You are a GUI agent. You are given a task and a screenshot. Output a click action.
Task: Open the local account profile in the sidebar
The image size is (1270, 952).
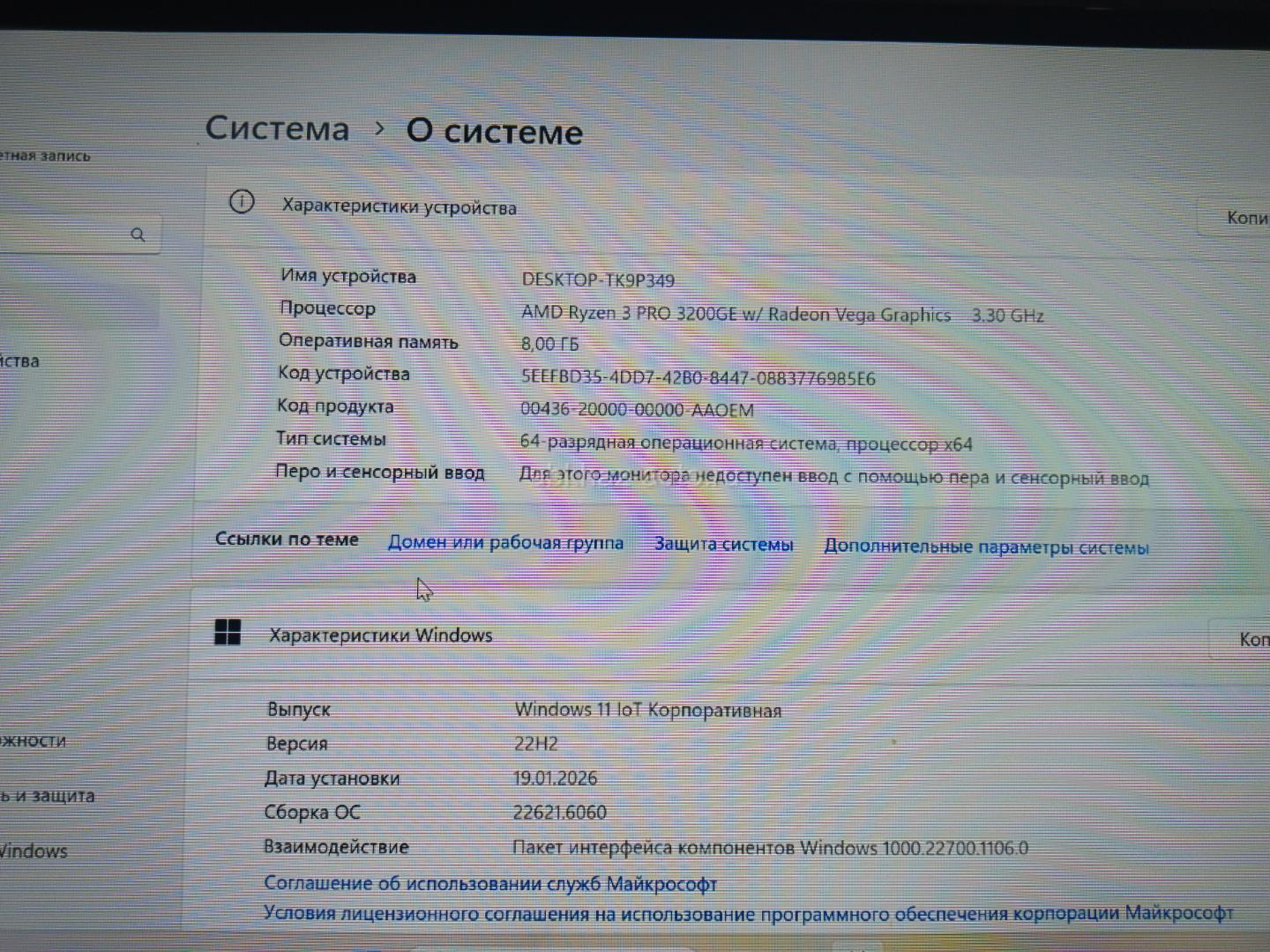44,155
